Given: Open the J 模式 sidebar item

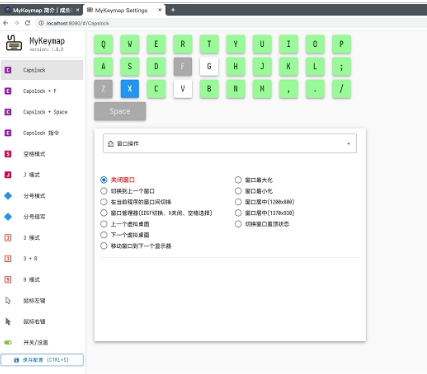Looking at the screenshot, I should pos(42,175).
